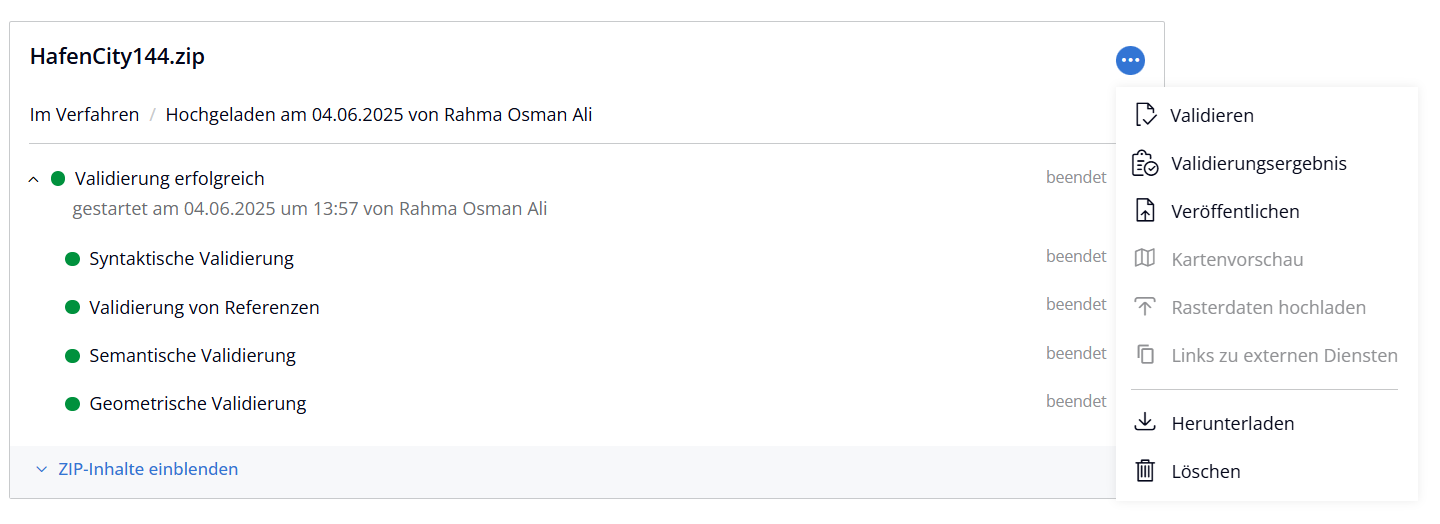Select the Validierung von Referenzen row
Image resolution: width=1440 pixels, height=524 pixels.
(x=204, y=307)
